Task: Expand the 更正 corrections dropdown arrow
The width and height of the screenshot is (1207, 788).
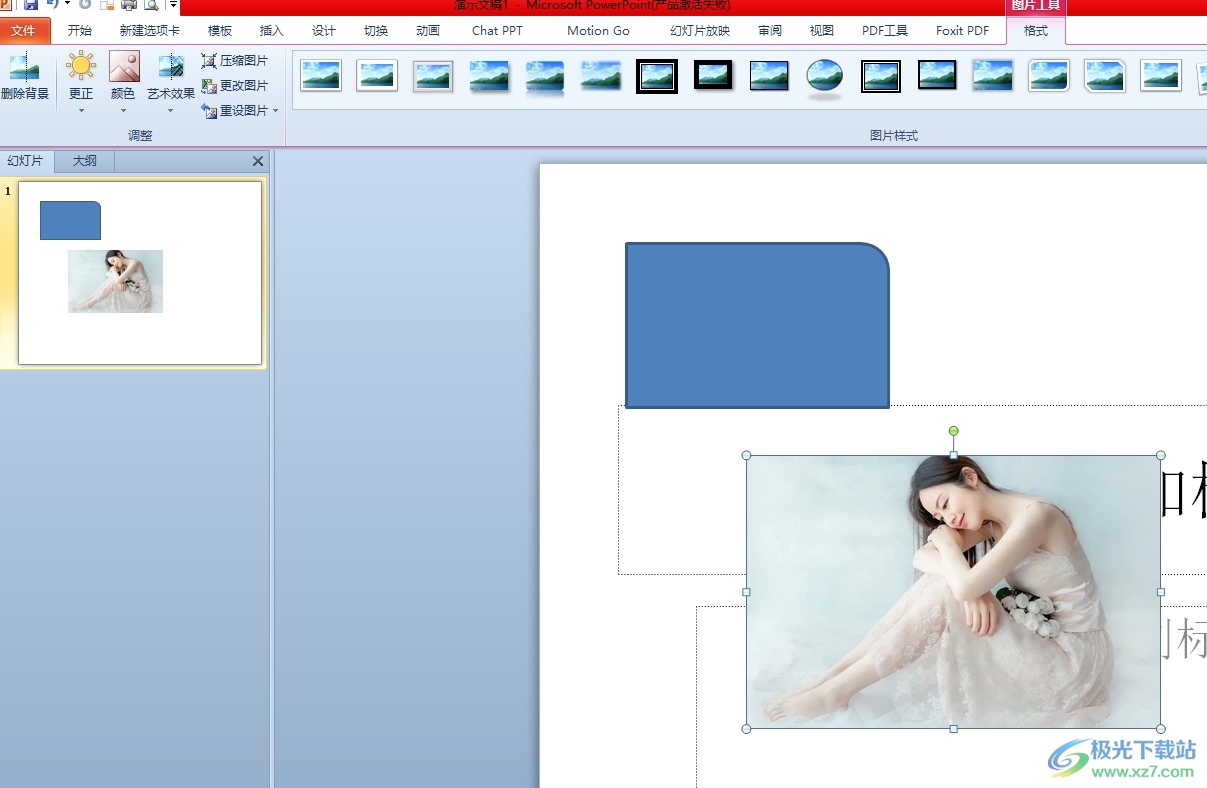Action: click(x=81, y=110)
